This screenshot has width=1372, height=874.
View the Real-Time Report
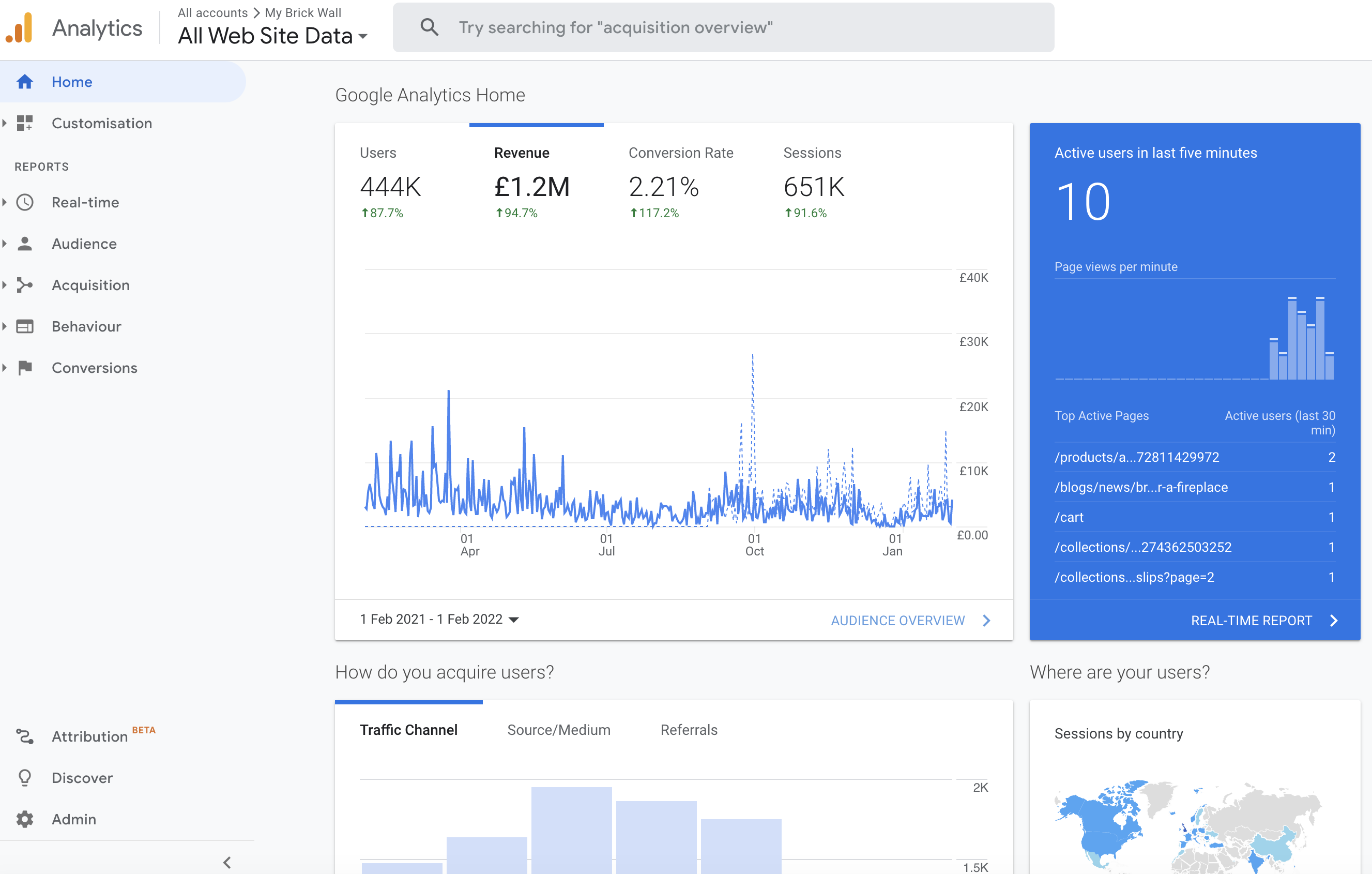pos(1251,620)
